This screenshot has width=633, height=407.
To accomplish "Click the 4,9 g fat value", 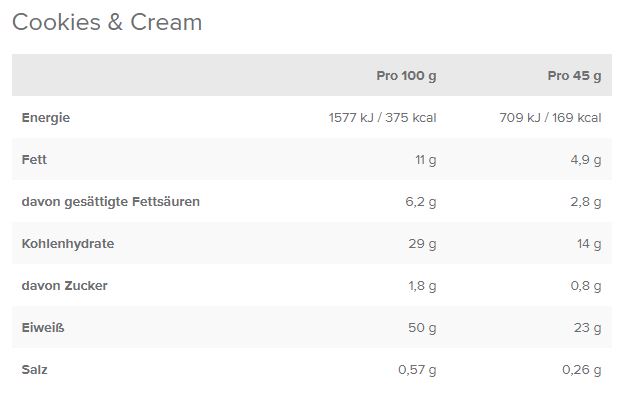I will tap(587, 160).
